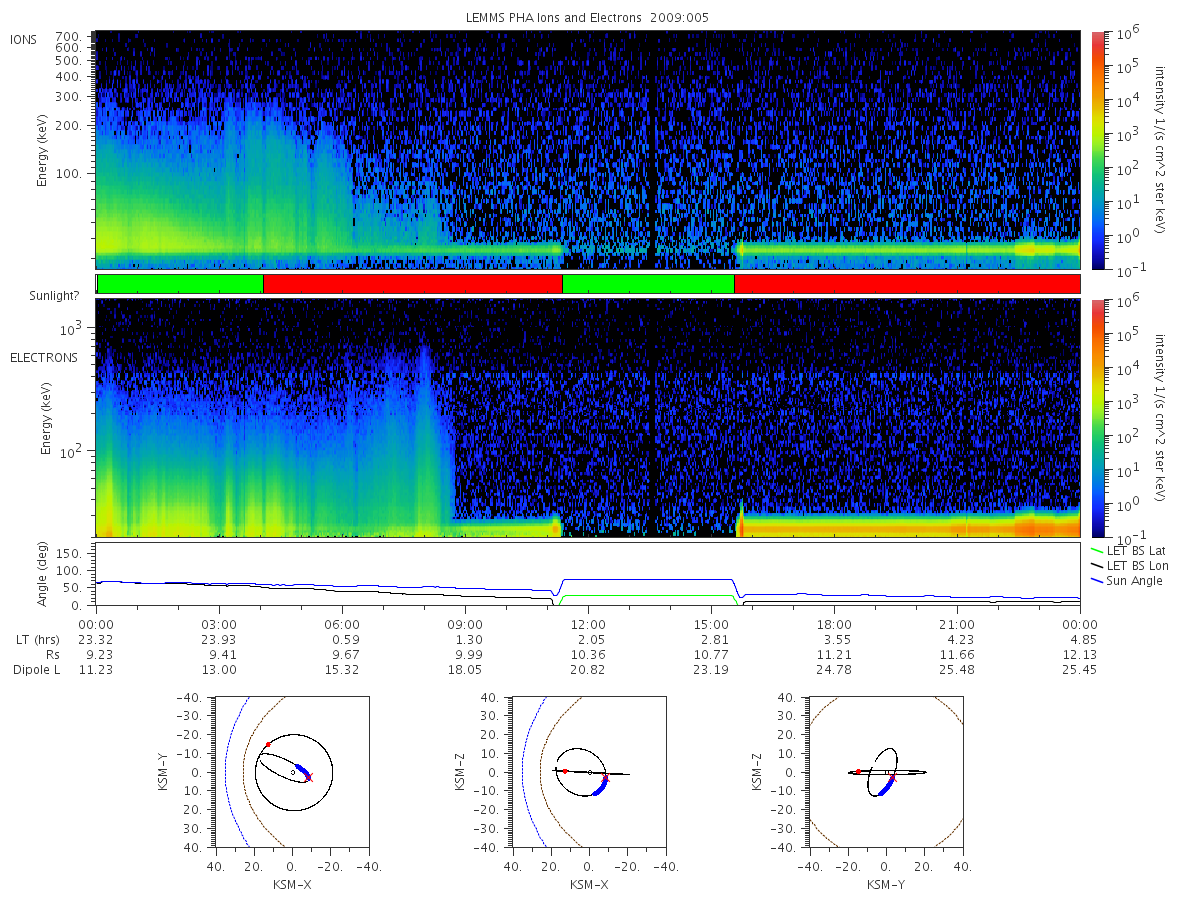Click the Dipole L value 18.05

465,670
